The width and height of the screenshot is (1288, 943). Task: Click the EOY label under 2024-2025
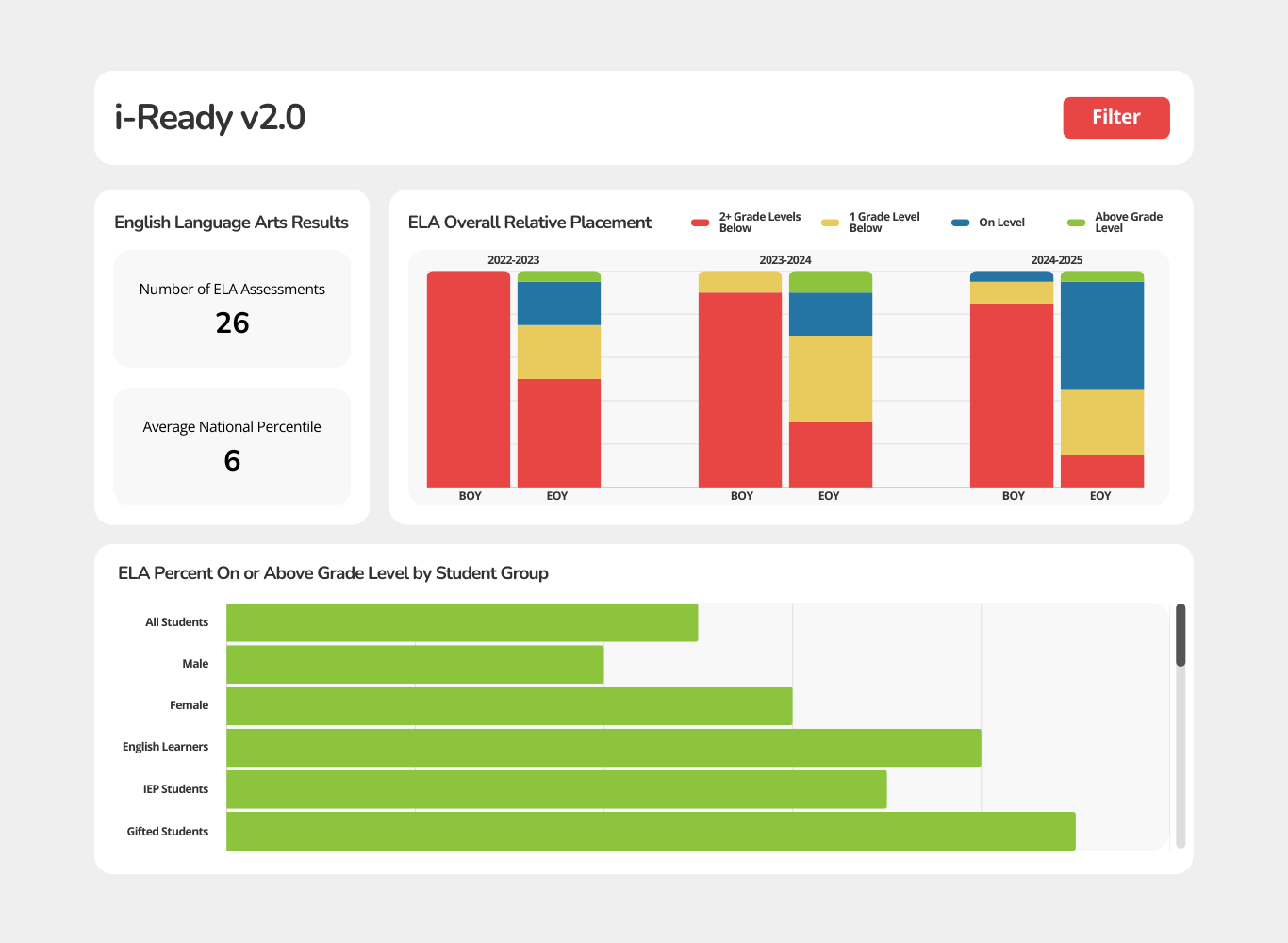[x=1100, y=496]
